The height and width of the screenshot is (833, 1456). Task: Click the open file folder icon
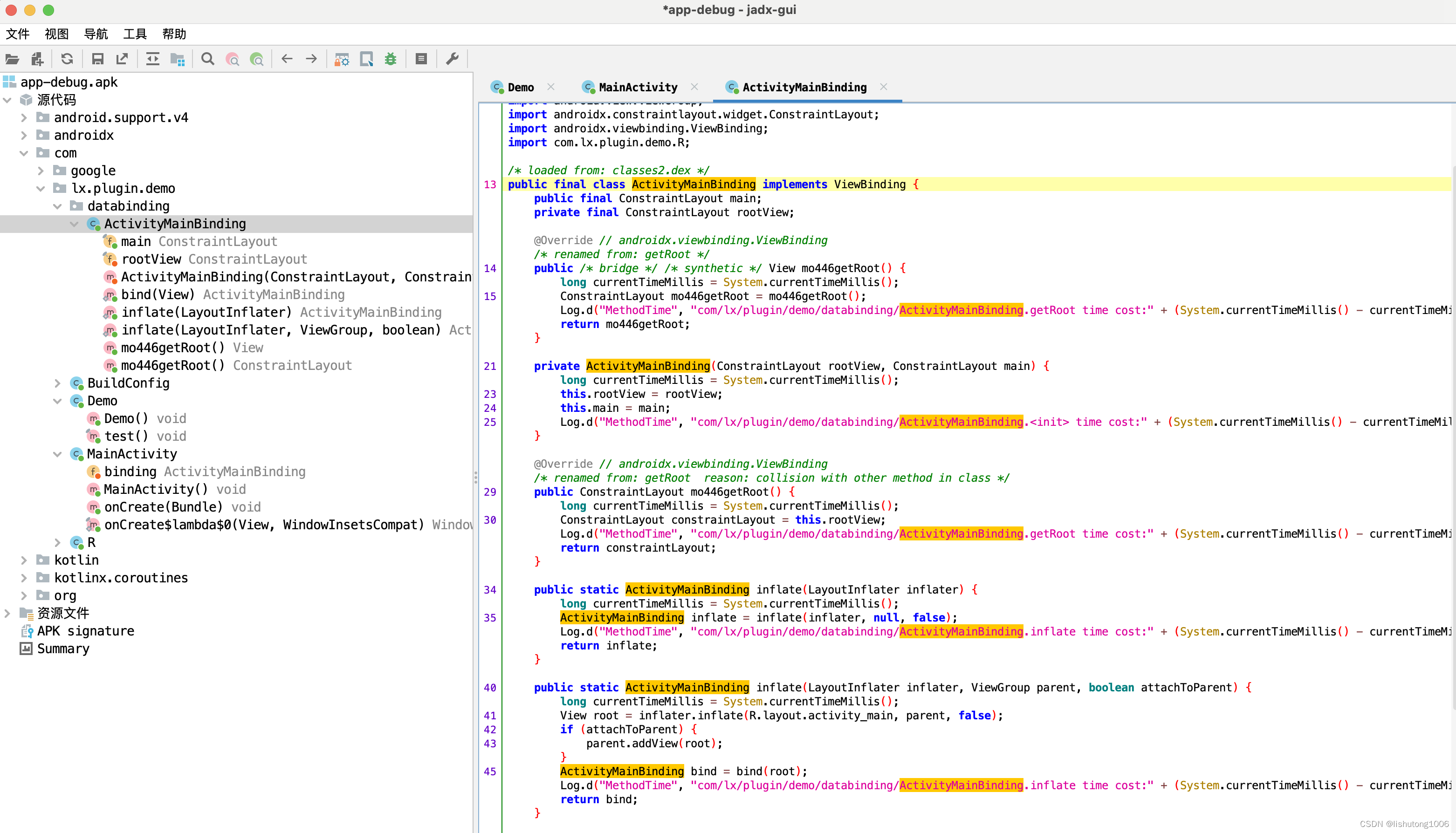[x=12, y=59]
